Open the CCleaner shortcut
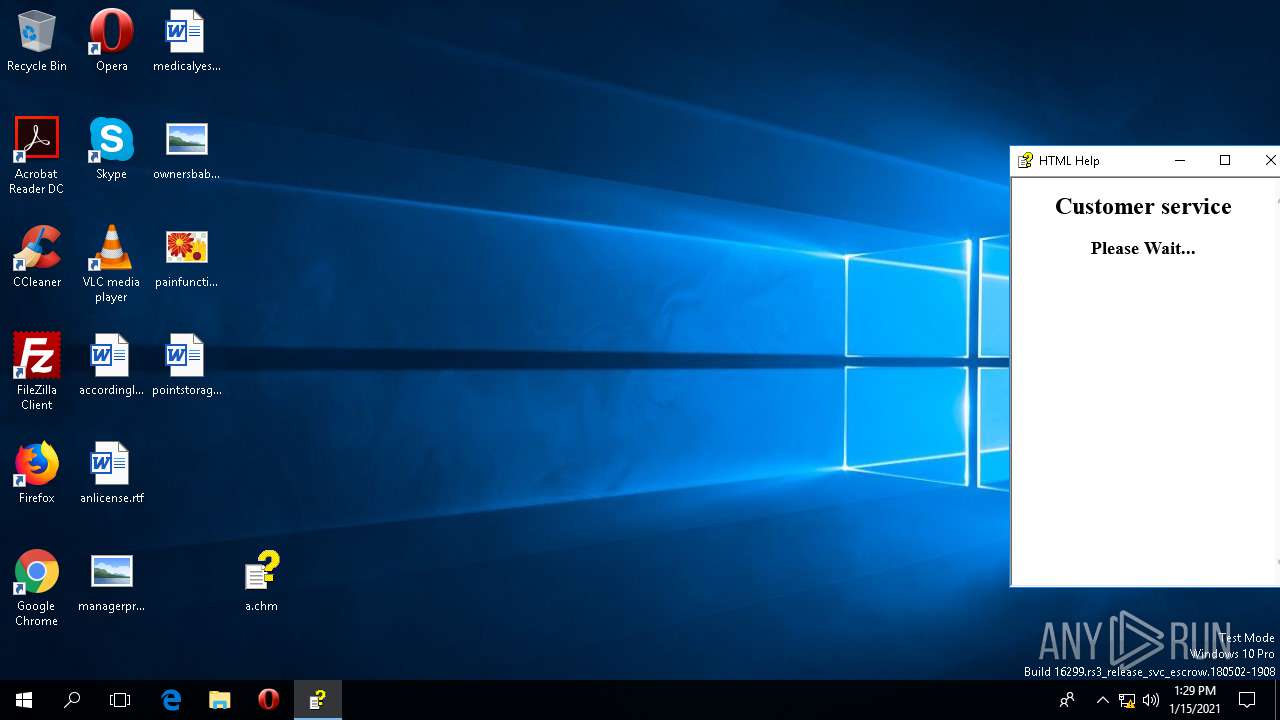Screen dimensions: 1280x720 pos(37,257)
